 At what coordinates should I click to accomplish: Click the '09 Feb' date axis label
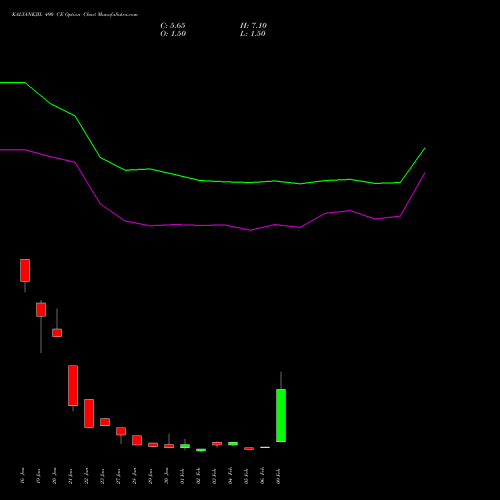pos(278,476)
